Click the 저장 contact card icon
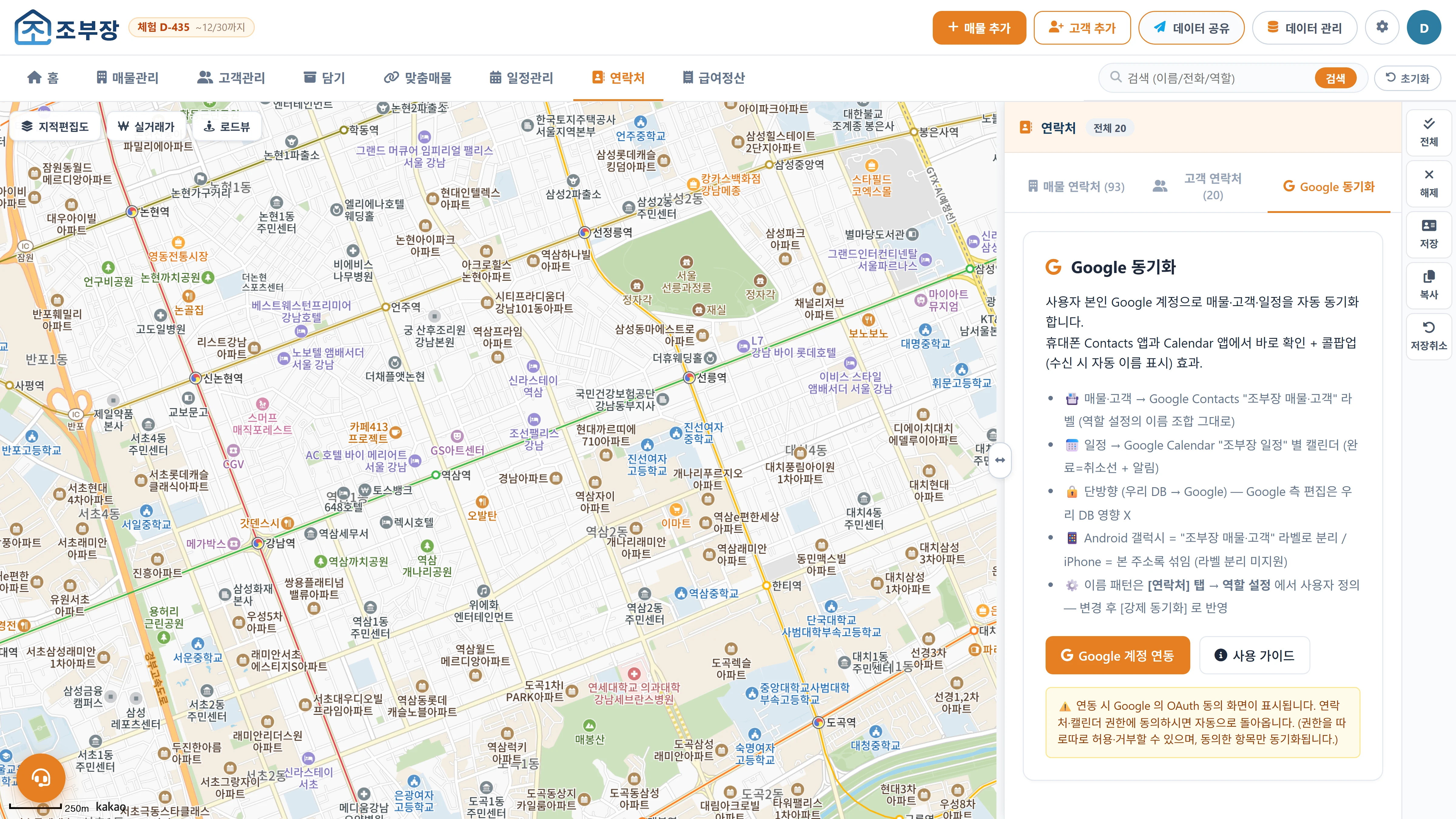The image size is (1456, 819). tap(1428, 234)
